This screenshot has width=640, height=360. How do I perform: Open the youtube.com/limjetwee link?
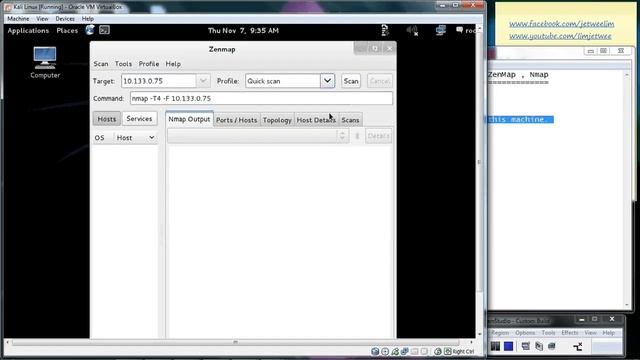[x=560, y=36]
